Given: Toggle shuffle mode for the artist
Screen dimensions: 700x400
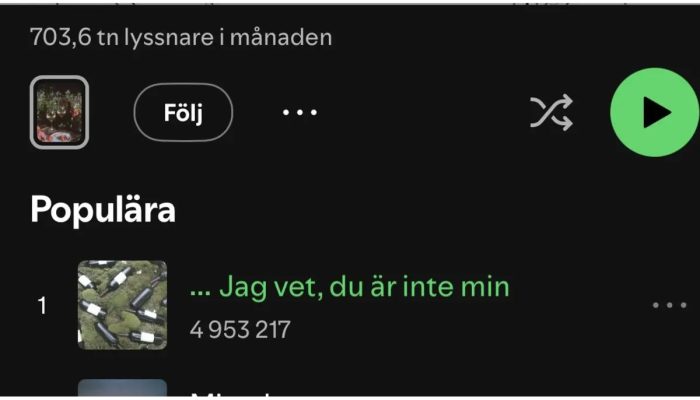Looking at the screenshot, I should pos(551,112).
